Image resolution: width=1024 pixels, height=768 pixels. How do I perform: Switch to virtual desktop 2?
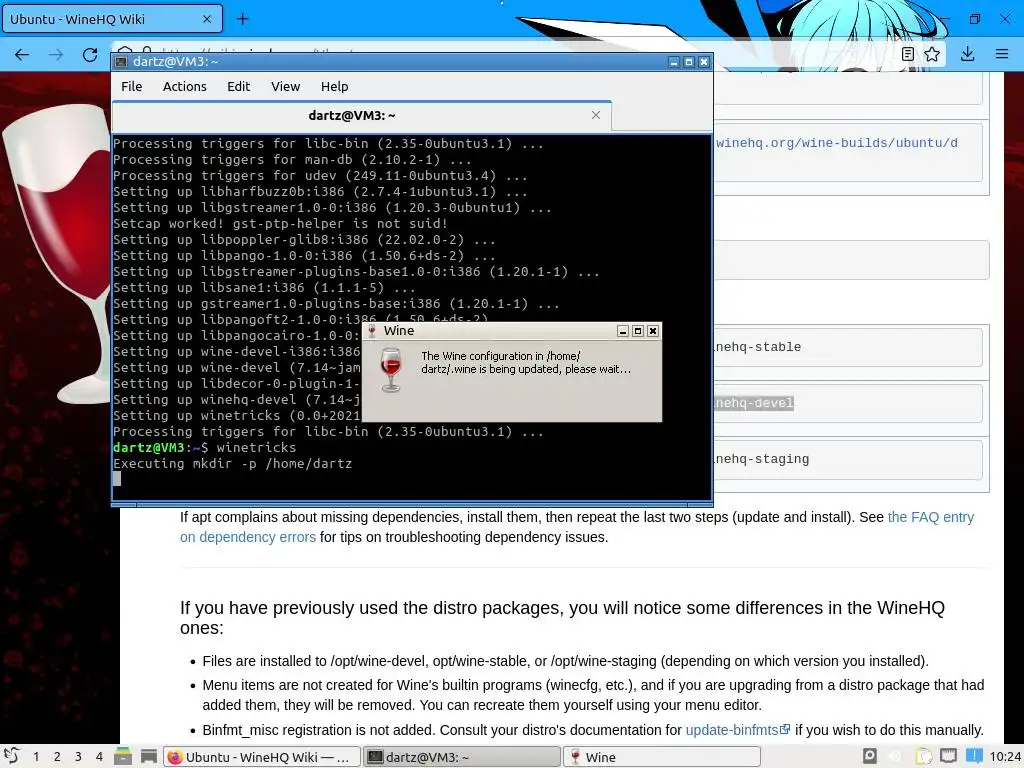[x=57, y=757]
